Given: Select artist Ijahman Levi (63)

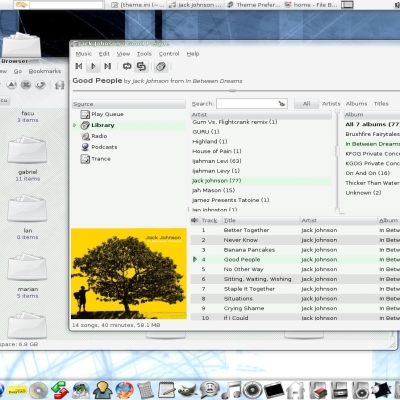Looking at the screenshot, I should (217, 161).
